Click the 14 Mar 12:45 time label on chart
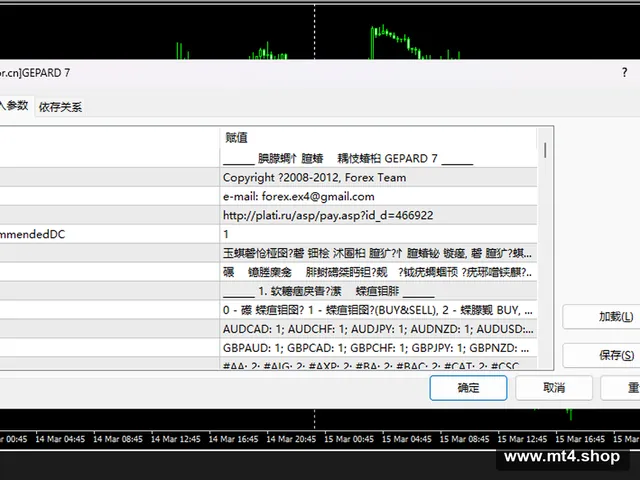The width and height of the screenshot is (640, 480). click(x=176, y=439)
